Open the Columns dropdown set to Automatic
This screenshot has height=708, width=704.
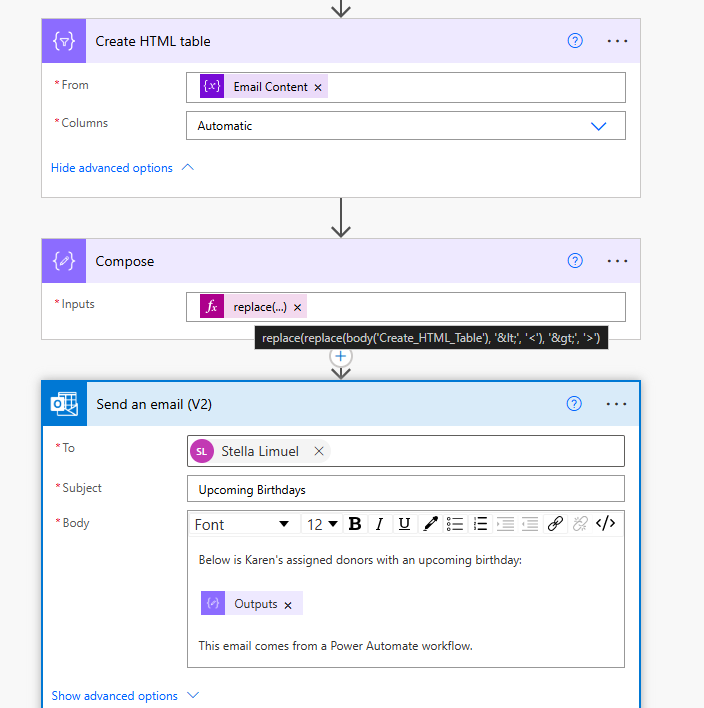(406, 126)
